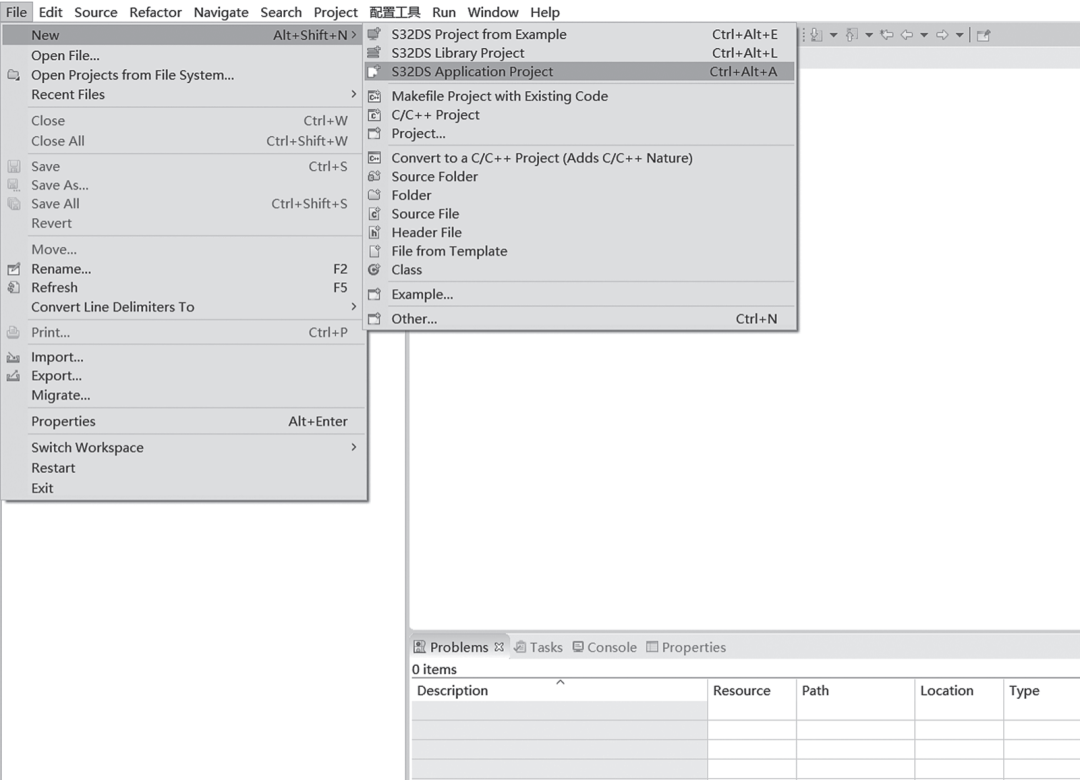Click the Last Edit Location icon

(887, 35)
